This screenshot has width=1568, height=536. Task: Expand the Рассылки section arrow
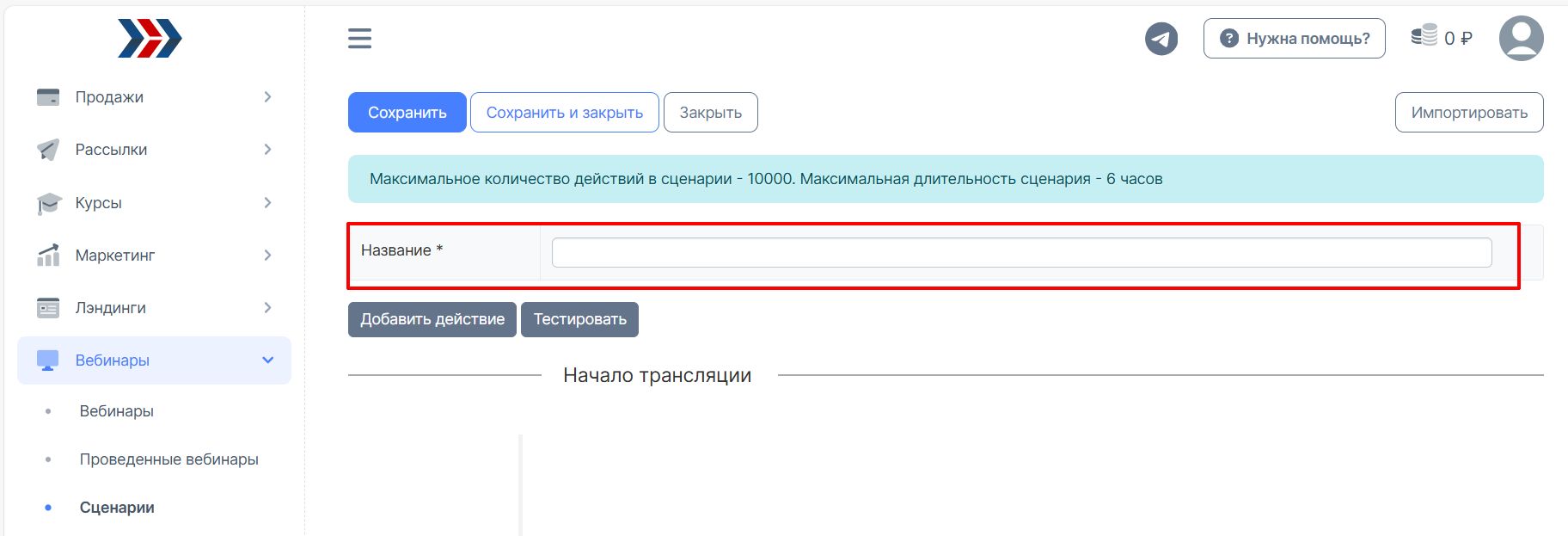(267, 150)
